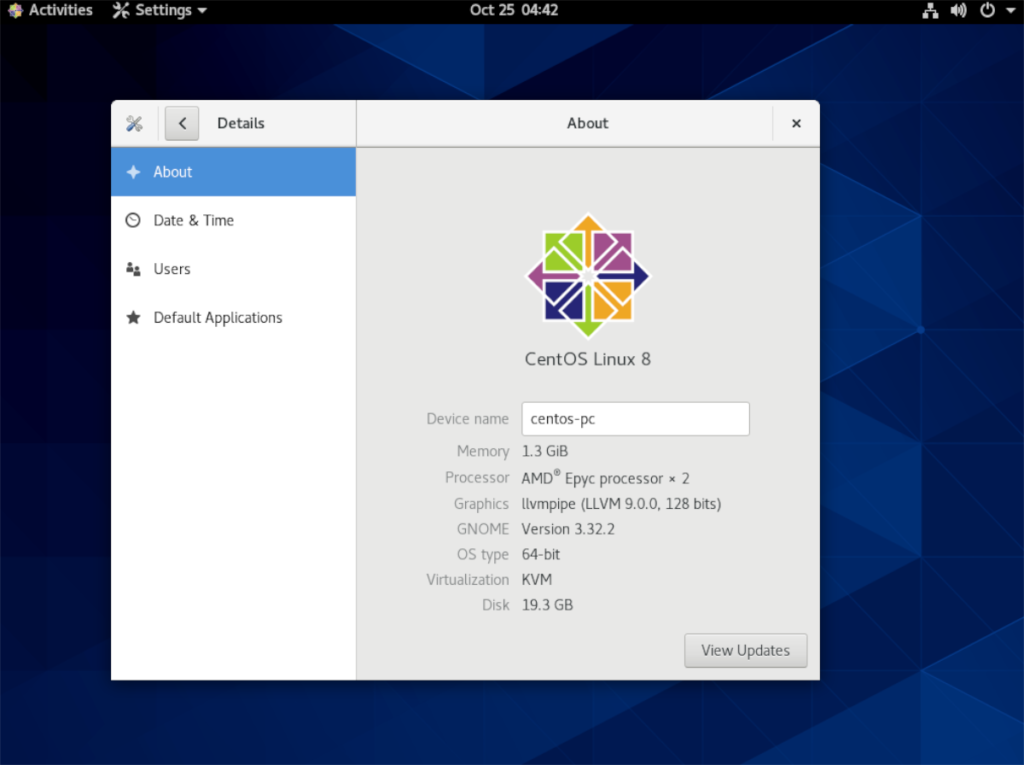Click the clock icon beside Date & Time
The image size is (1024, 765).
pos(133,220)
